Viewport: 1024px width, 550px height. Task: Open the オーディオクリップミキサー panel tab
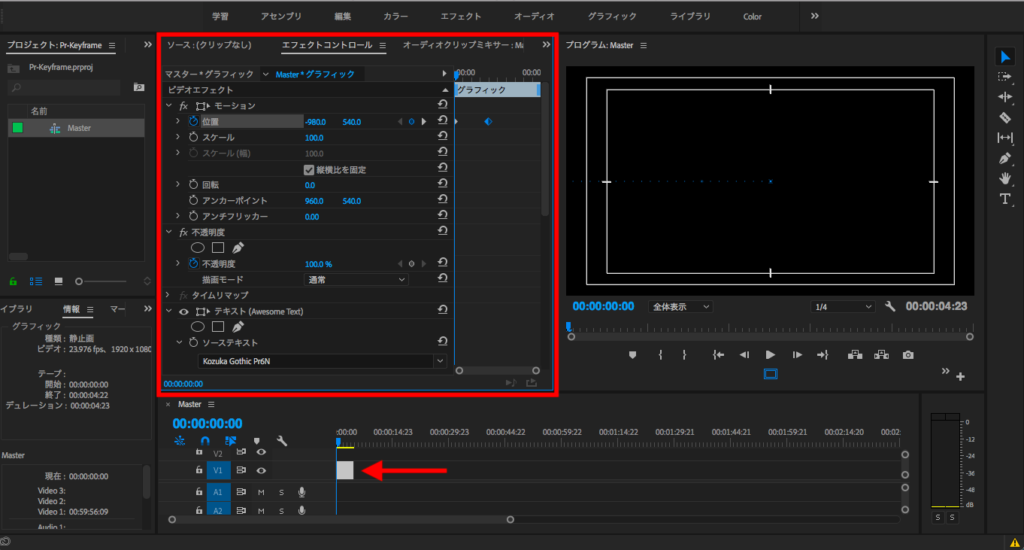[x=462, y=45]
